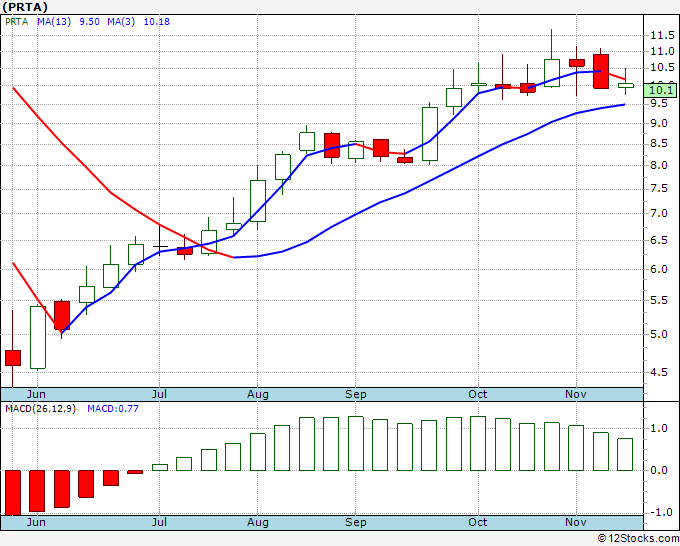Open the 12Stocks.com copyright link
This screenshot has height=546, width=680.
pos(638,539)
